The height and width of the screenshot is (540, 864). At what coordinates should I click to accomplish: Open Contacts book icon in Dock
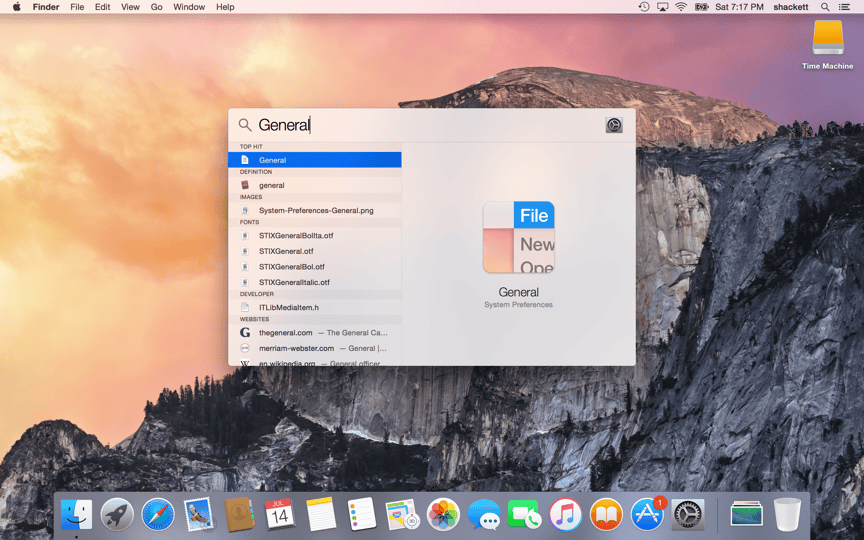tap(239, 515)
